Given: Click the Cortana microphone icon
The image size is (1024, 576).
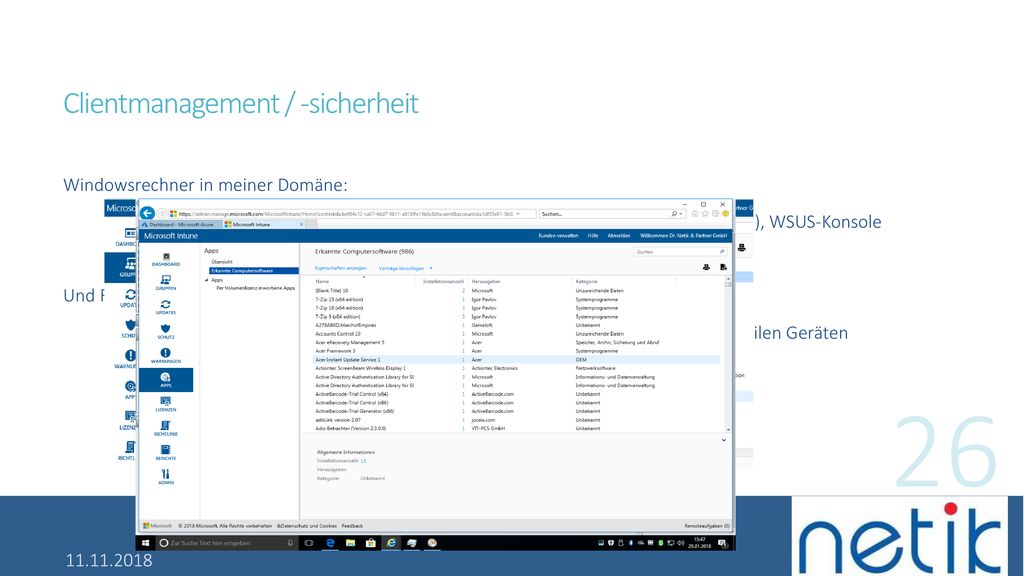Looking at the screenshot, I should tap(290, 543).
